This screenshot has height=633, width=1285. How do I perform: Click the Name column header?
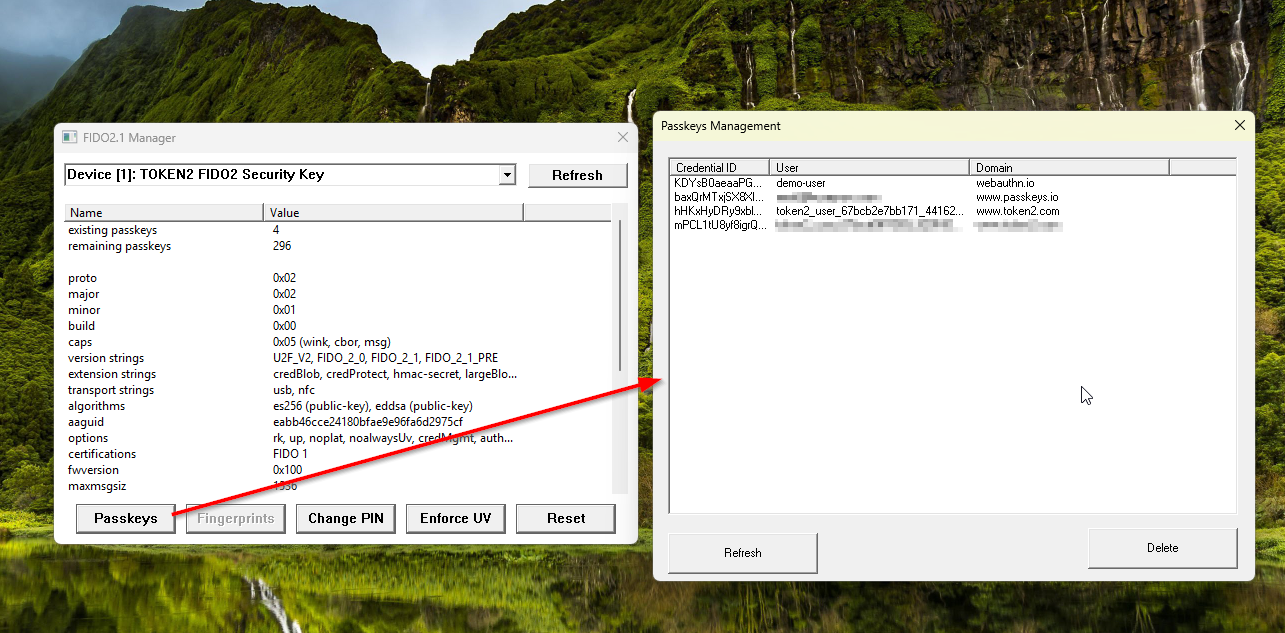[x=164, y=212]
